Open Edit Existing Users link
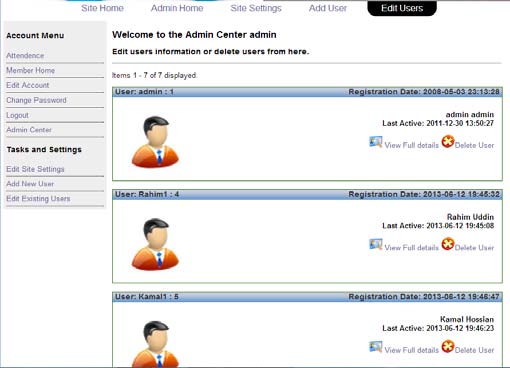510x368 pixels. (x=38, y=199)
